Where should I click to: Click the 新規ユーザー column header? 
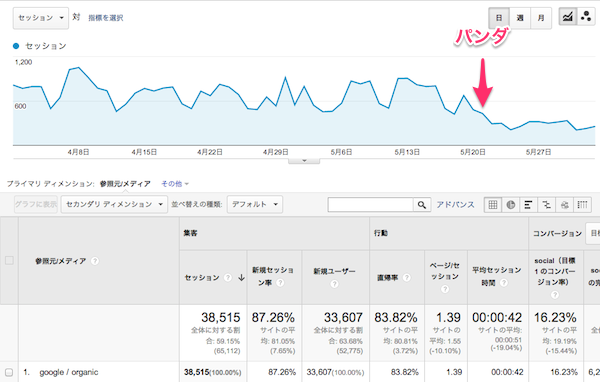pyautogui.click(x=334, y=271)
